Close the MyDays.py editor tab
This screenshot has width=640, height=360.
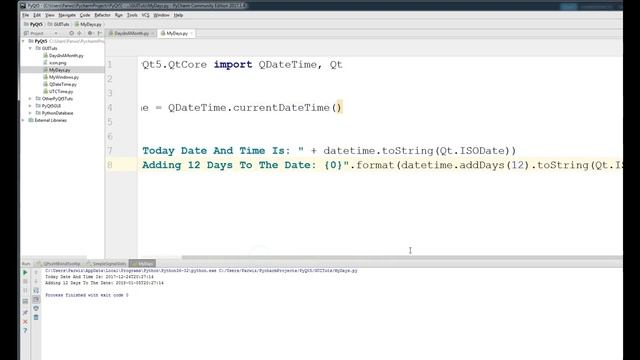pos(191,33)
